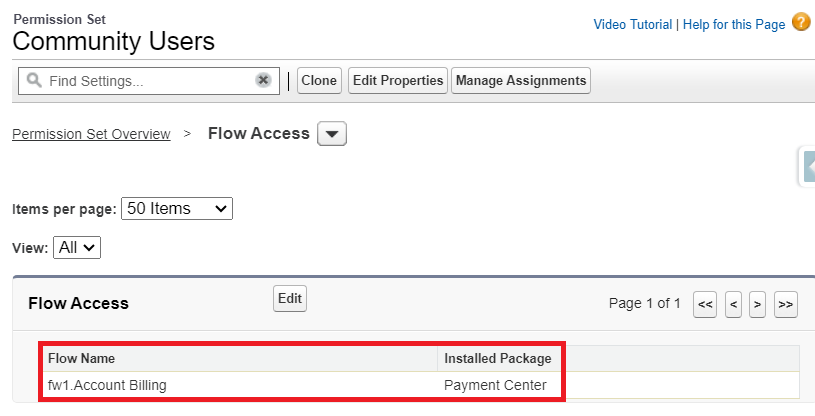Open the Items per page dropdown
The height and width of the screenshot is (416, 815).
point(176,209)
